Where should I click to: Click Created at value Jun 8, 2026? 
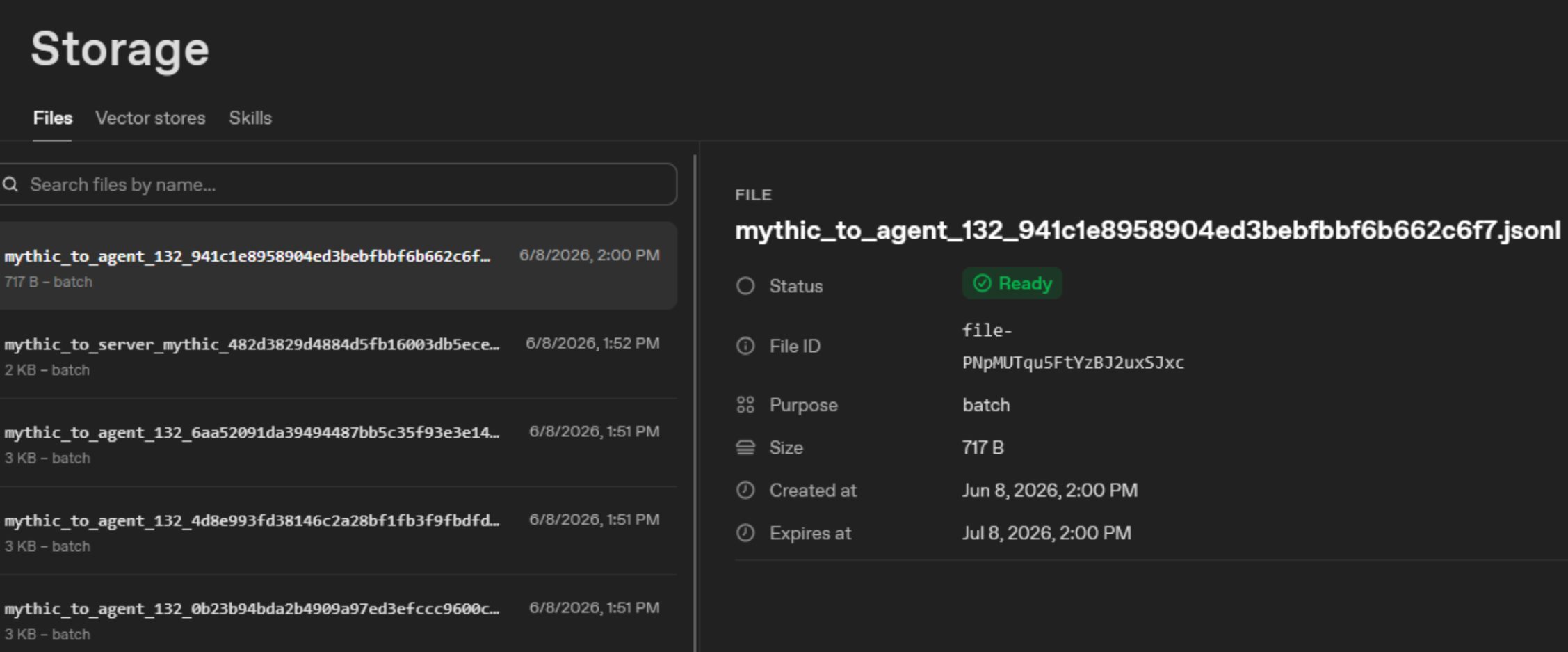pyautogui.click(x=1050, y=491)
